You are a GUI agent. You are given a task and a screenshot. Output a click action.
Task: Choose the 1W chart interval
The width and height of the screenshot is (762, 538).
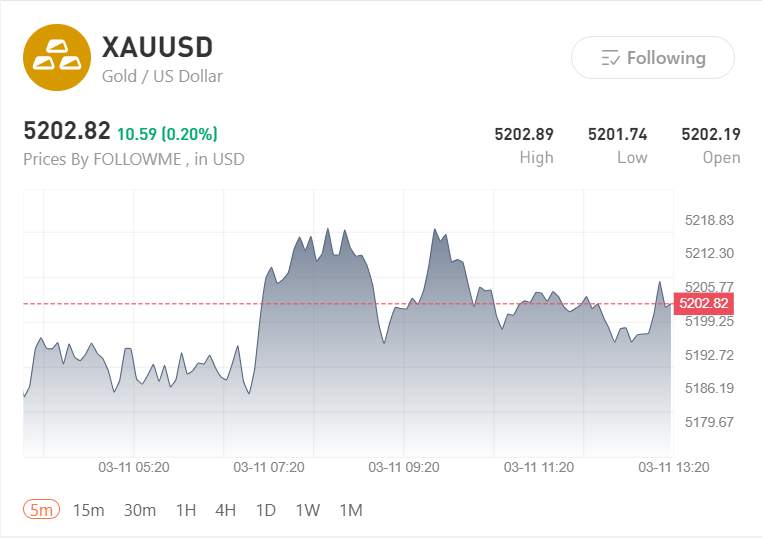coord(307,510)
